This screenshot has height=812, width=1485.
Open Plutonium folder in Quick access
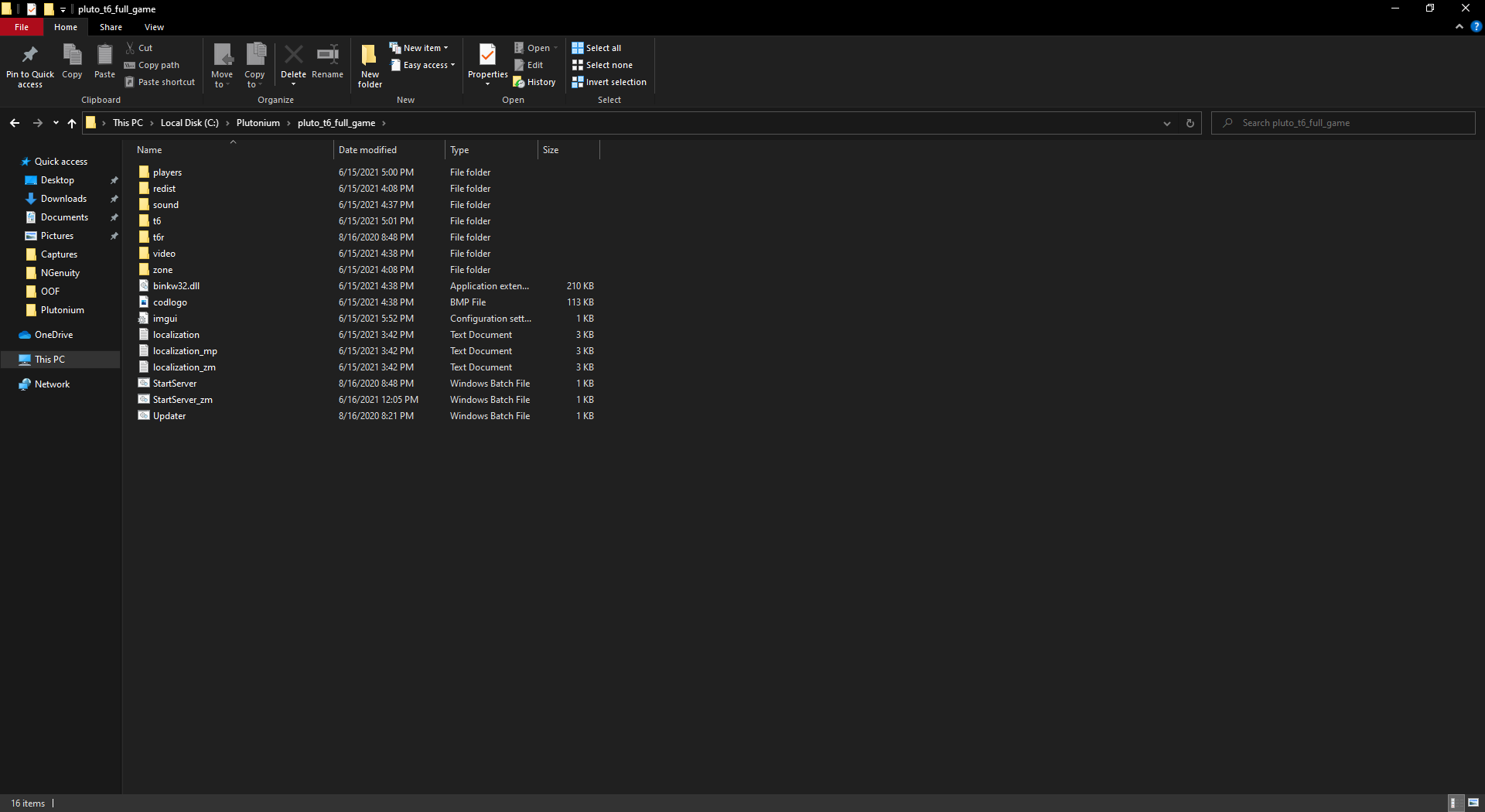click(x=62, y=310)
